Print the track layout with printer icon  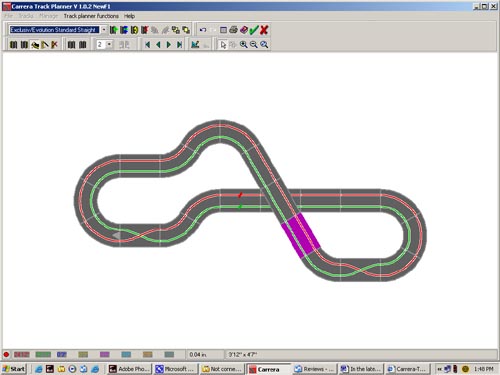tap(233, 30)
